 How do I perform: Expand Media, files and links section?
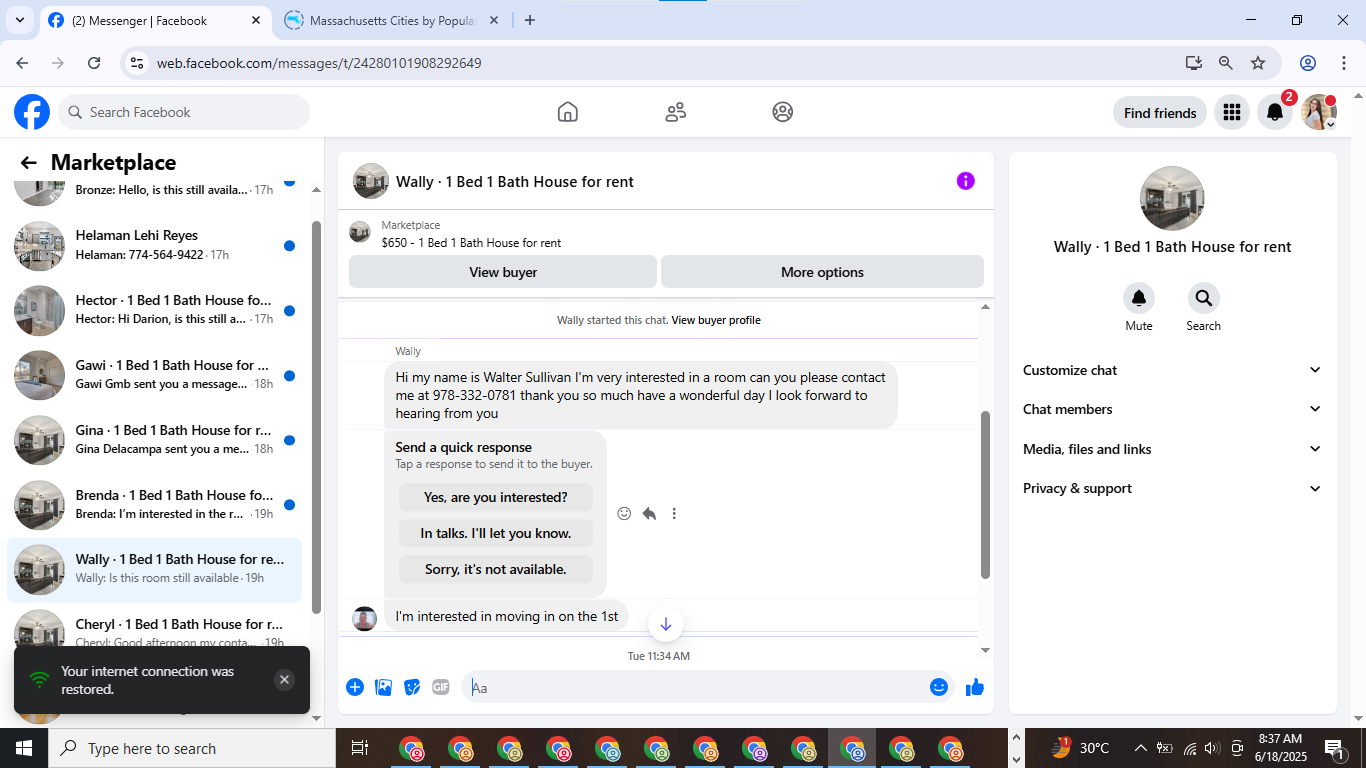1172,449
